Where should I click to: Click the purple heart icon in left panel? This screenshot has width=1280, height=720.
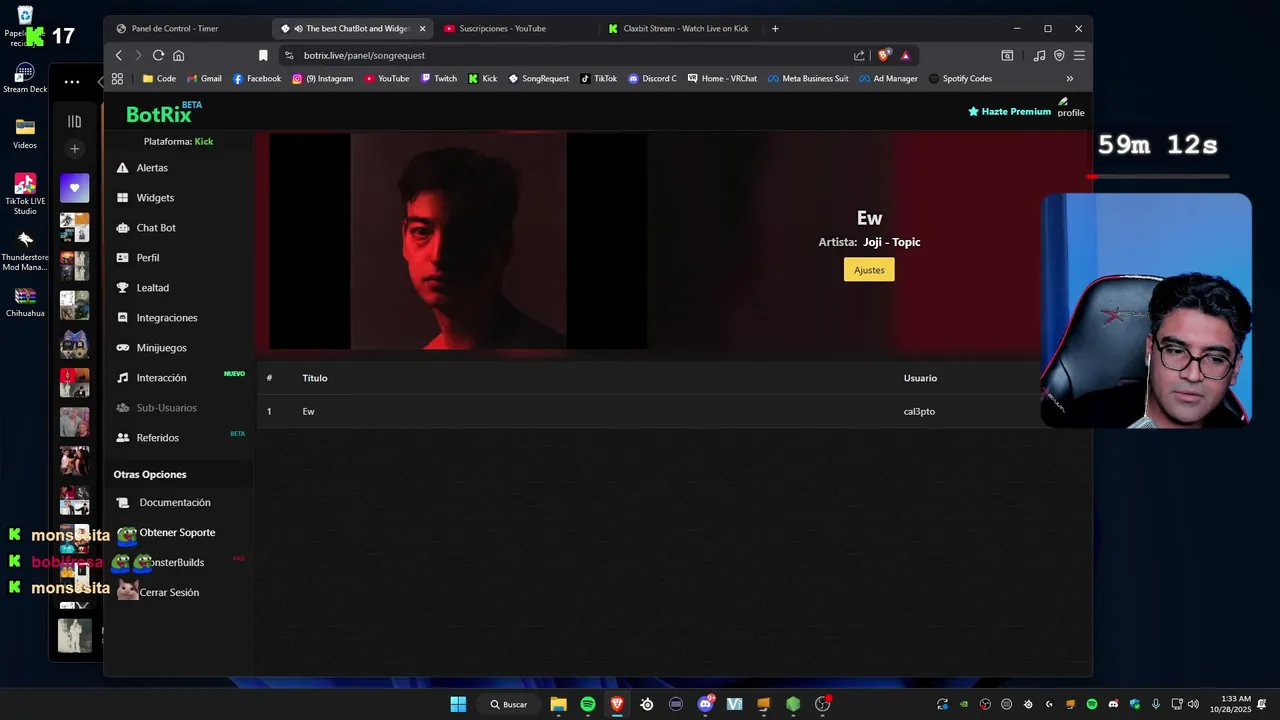(x=74, y=188)
